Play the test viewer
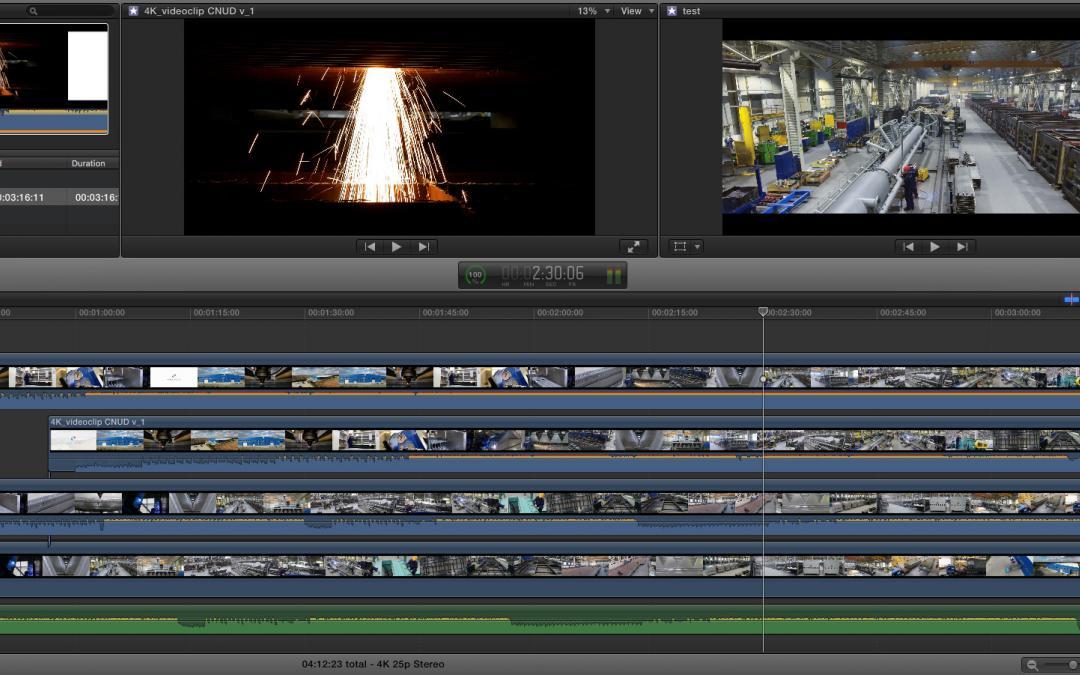1080x675 pixels. coord(935,247)
